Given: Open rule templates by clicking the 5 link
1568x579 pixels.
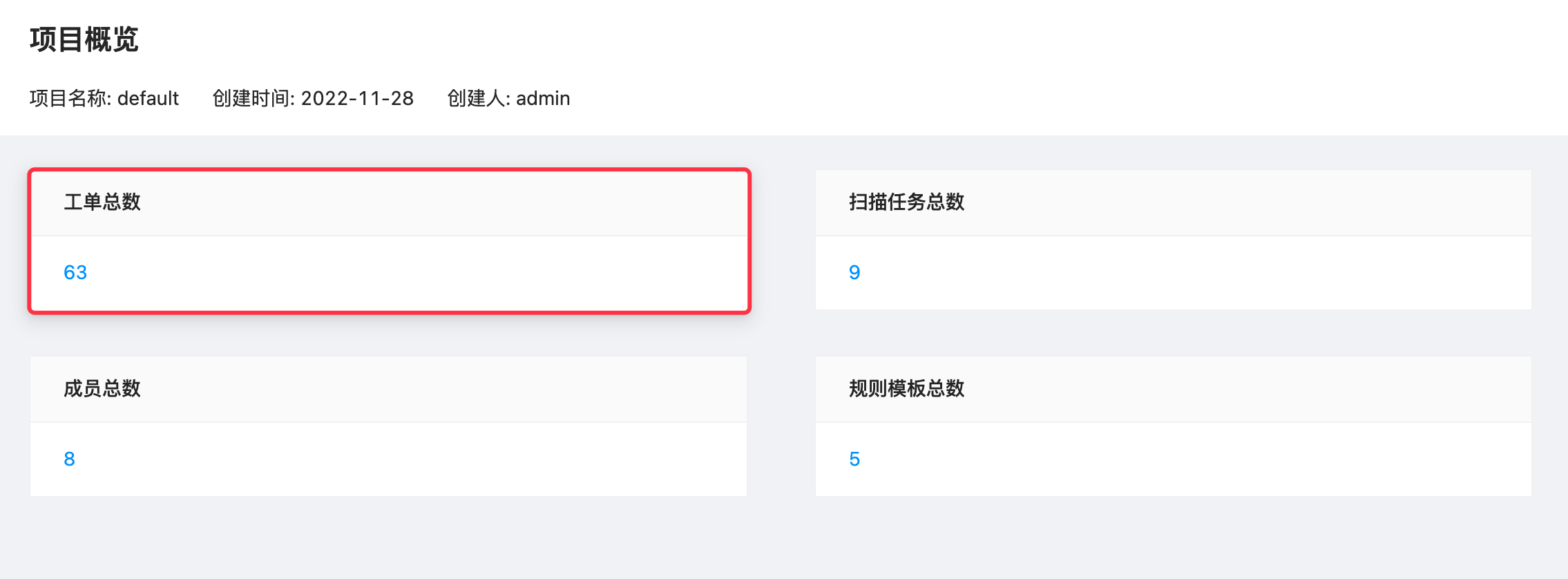Looking at the screenshot, I should (x=855, y=459).
